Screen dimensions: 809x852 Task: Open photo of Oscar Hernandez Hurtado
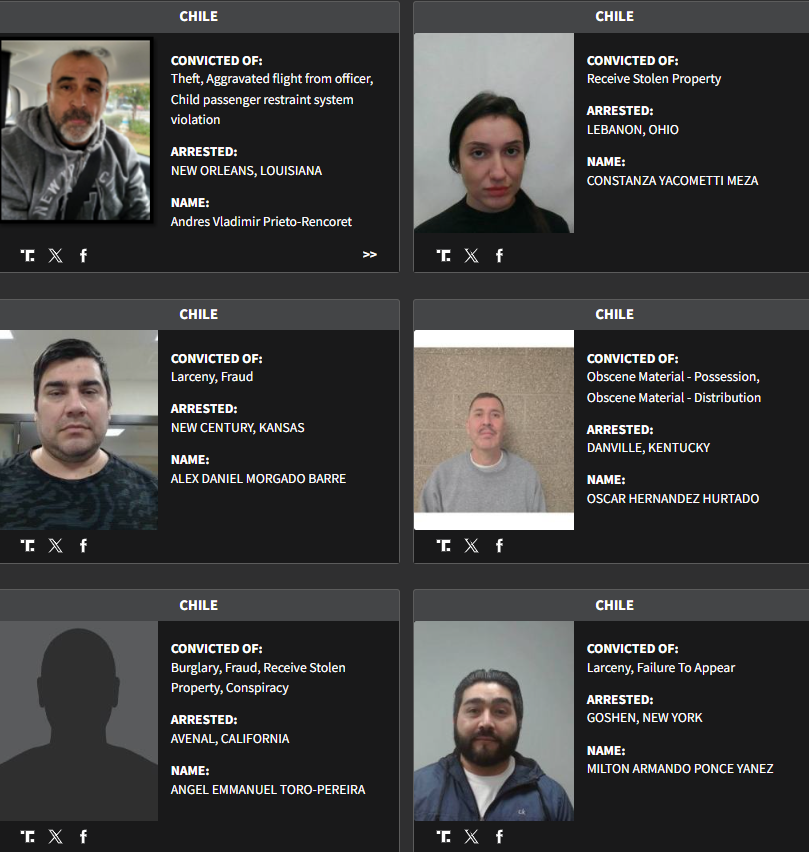pyautogui.click(x=494, y=430)
